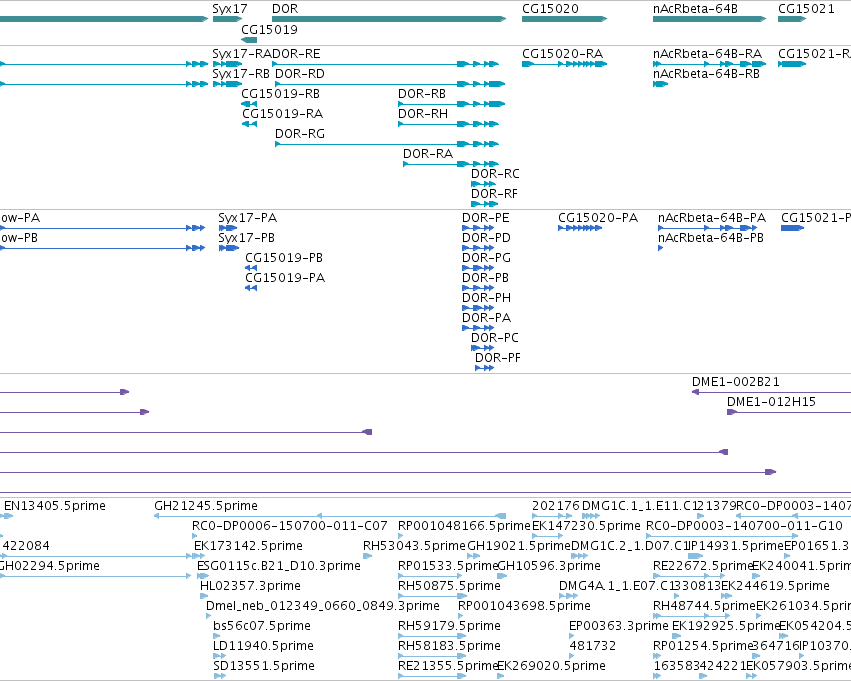Click the DOR gene label
Screen dimensions: 851x681
(285, 9)
